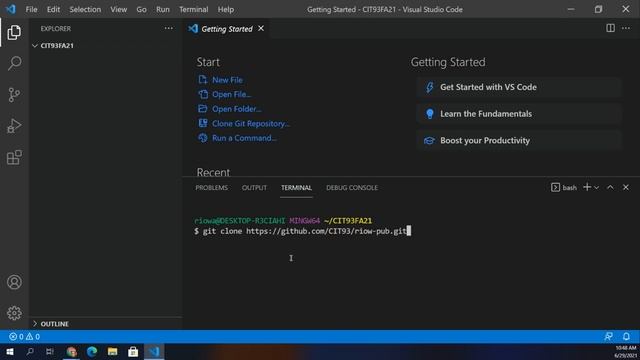Switch to the Problems tab
The height and width of the screenshot is (360, 640).
pyautogui.click(x=211, y=188)
